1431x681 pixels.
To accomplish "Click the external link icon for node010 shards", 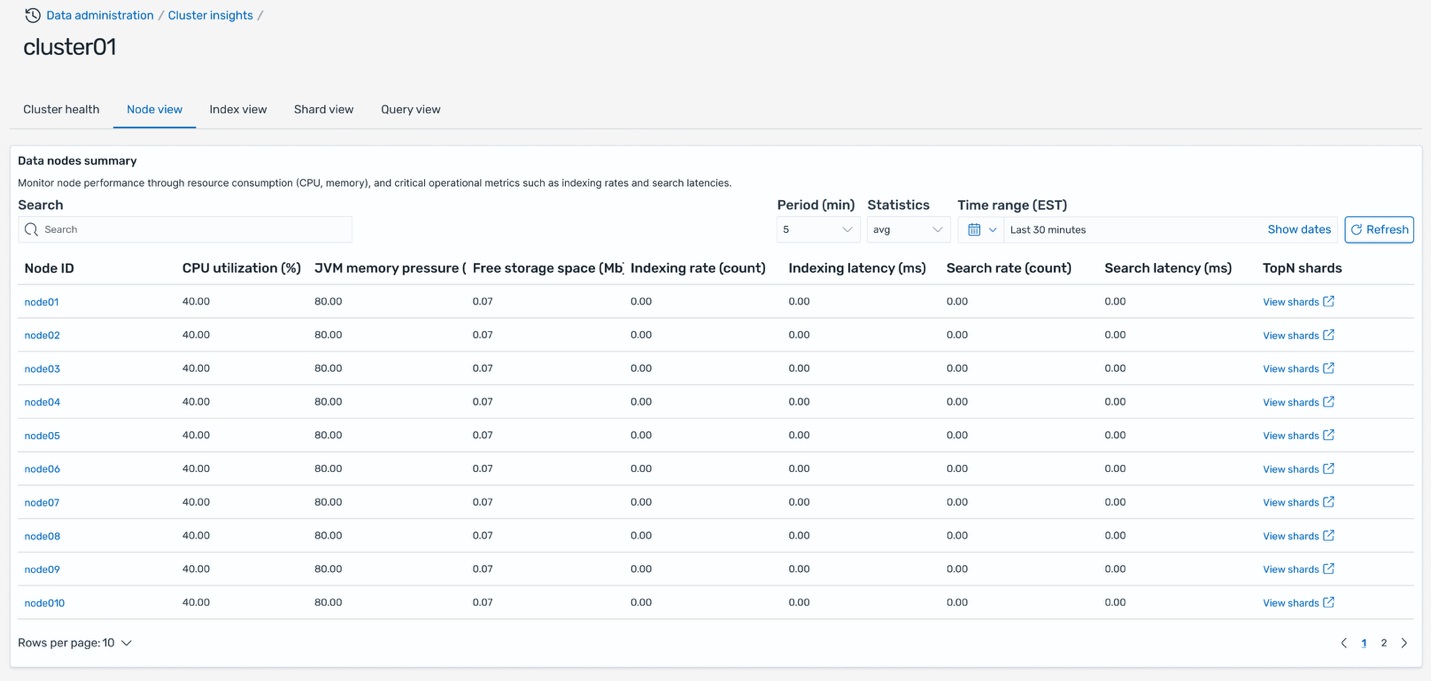I will [x=1328, y=602].
